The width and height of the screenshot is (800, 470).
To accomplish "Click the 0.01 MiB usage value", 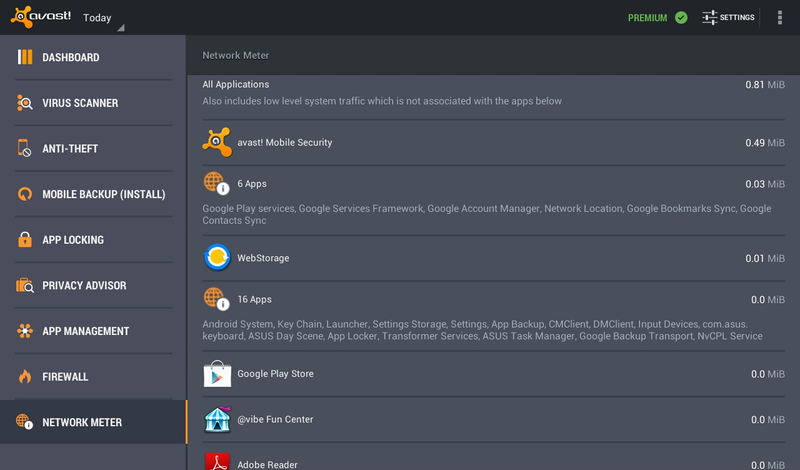I will [765, 259].
